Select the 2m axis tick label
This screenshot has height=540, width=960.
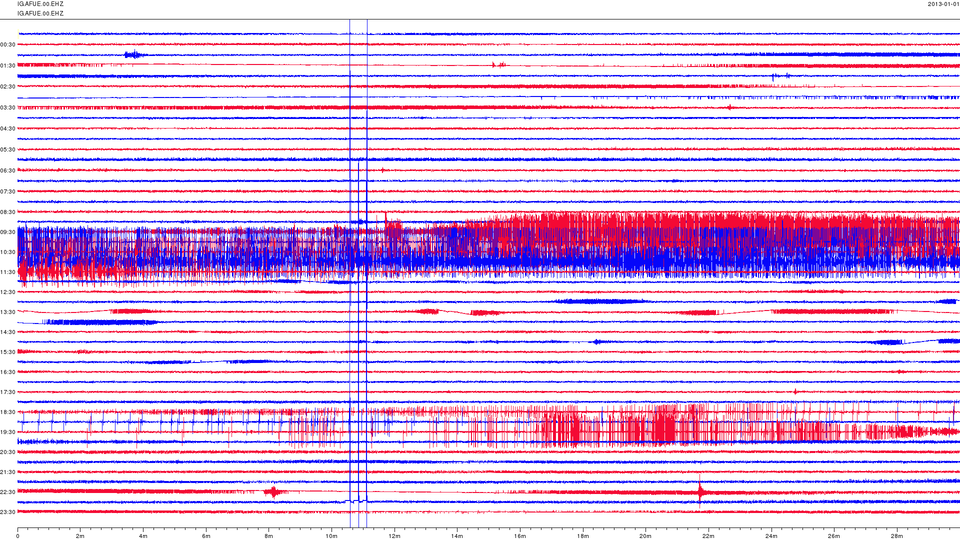click(x=80, y=536)
